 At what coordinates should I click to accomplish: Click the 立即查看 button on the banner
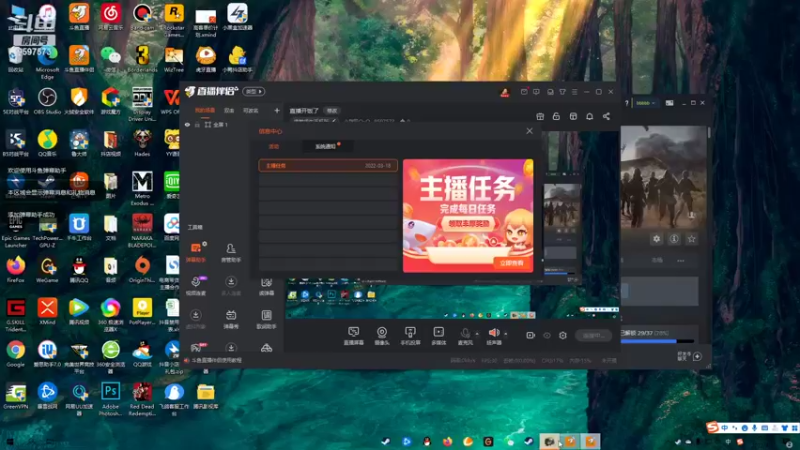512,263
